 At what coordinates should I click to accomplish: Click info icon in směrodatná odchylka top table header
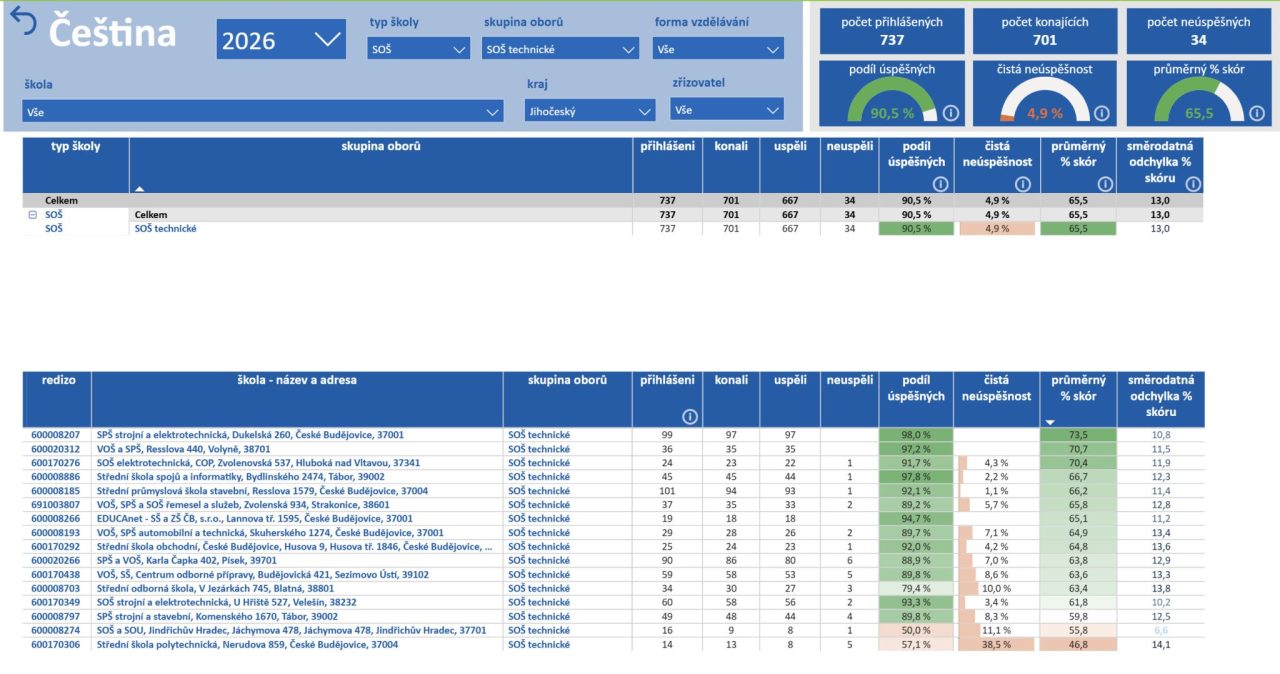click(x=1193, y=184)
